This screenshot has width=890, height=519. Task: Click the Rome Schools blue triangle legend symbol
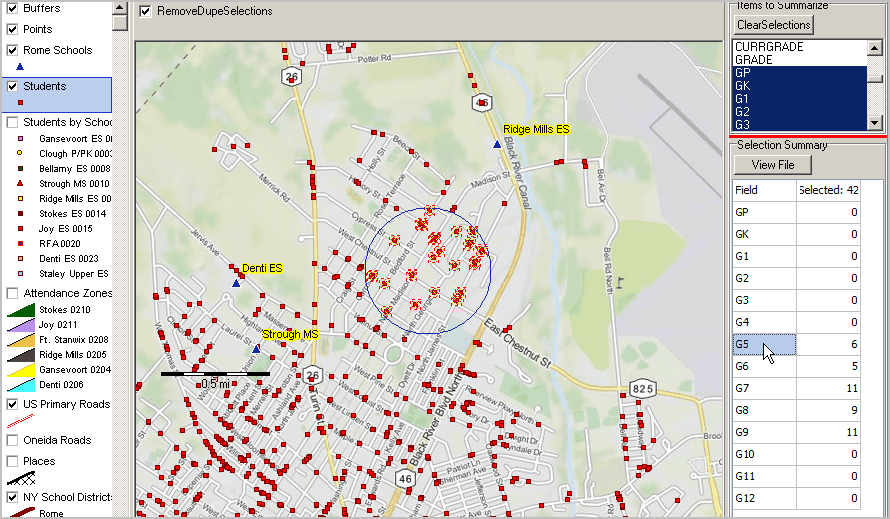(20, 66)
